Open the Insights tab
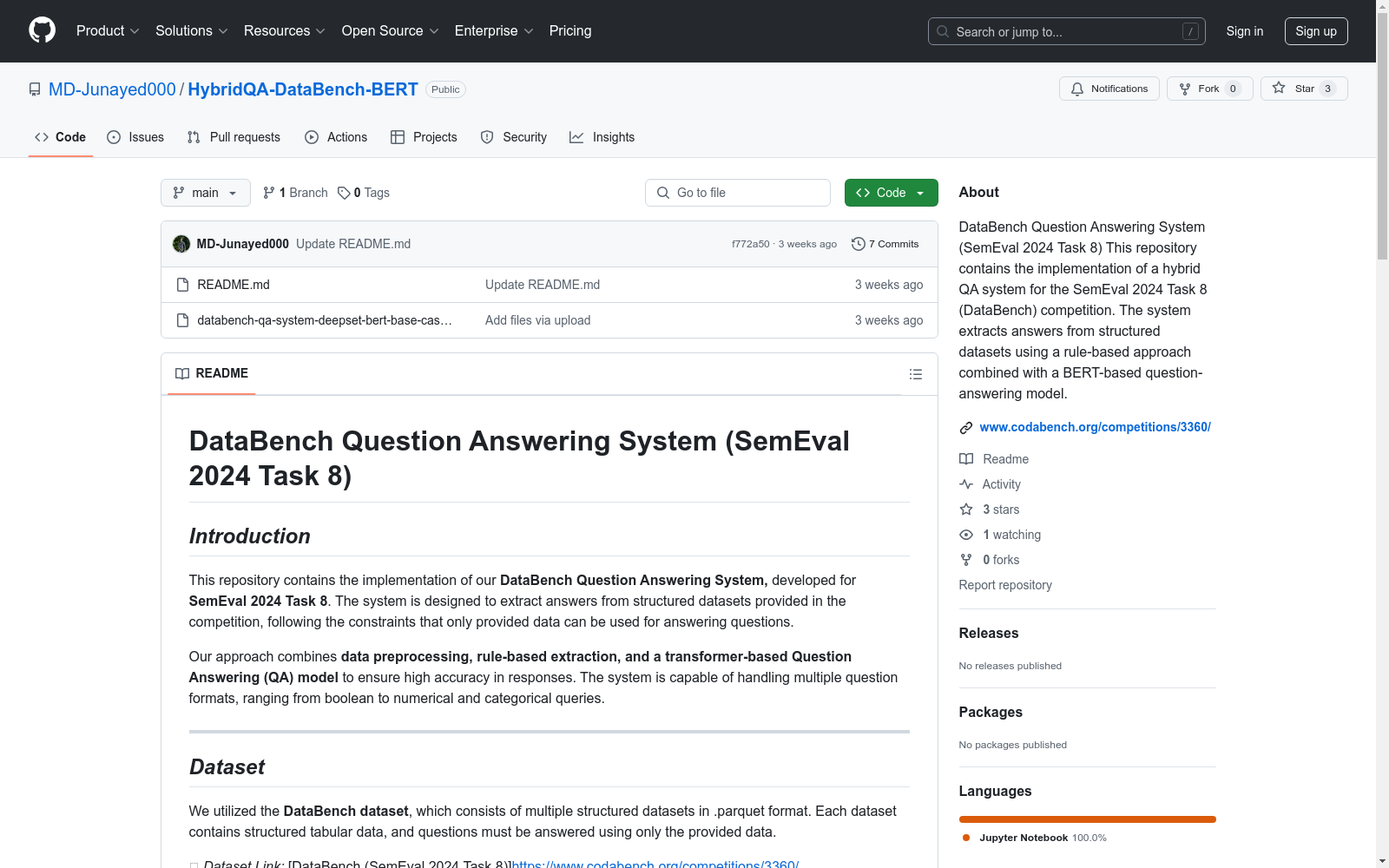The height and width of the screenshot is (868, 1389). (x=602, y=137)
